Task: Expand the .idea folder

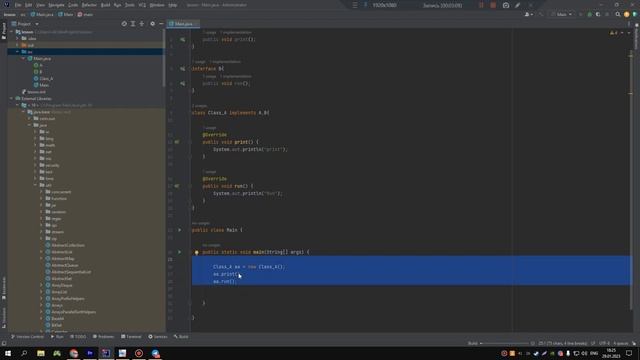Action: point(18,38)
